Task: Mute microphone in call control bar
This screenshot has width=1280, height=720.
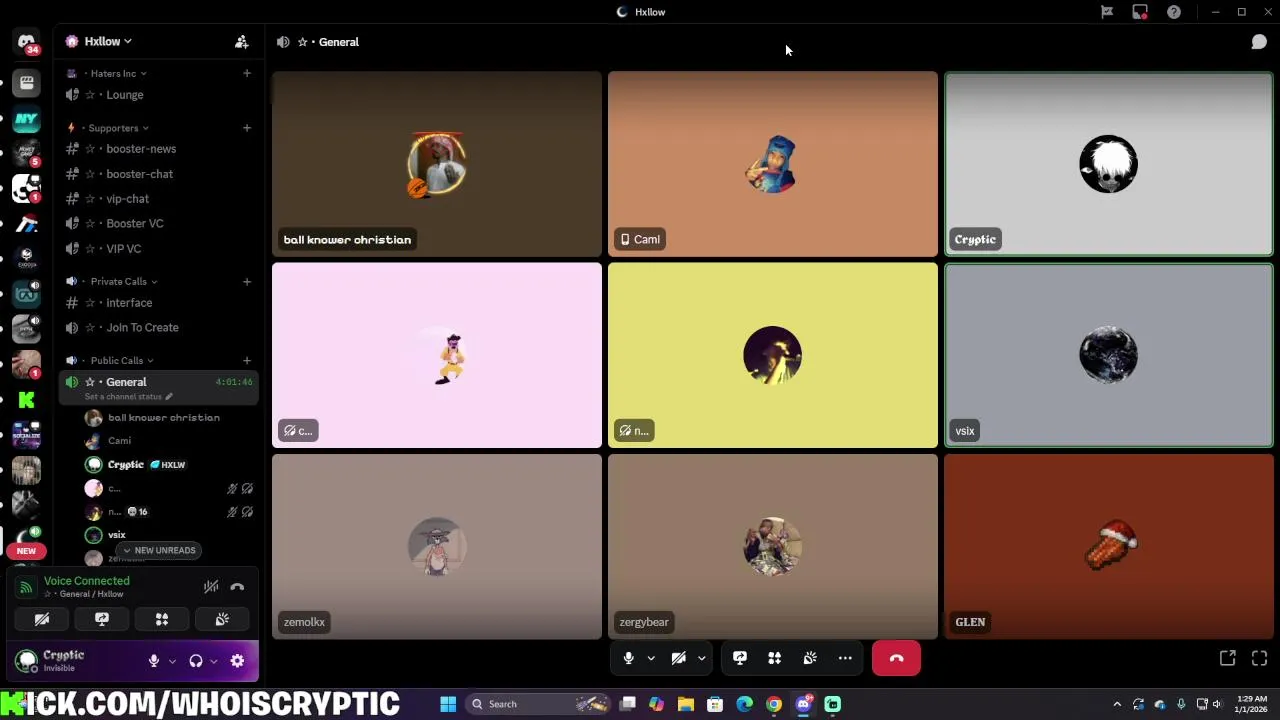Action: (628, 658)
